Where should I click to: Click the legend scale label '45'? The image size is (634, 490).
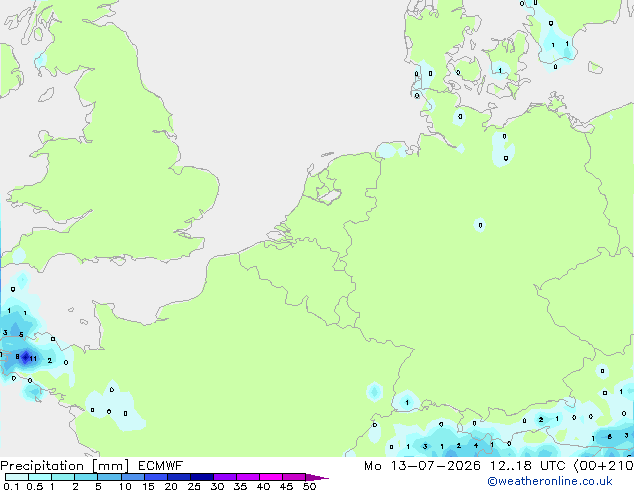(286, 486)
